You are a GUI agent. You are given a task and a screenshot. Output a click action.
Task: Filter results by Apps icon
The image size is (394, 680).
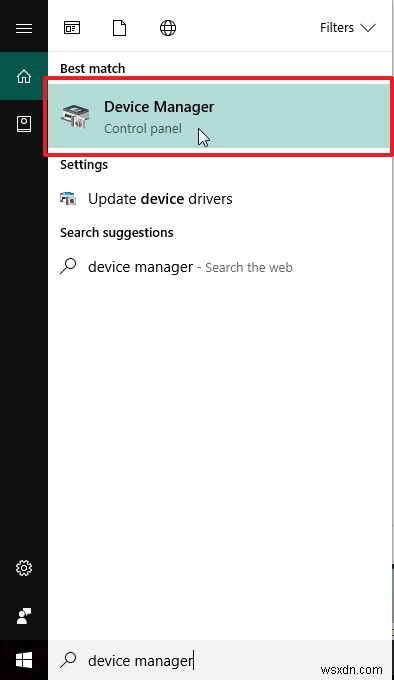click(x=72, y=28)
